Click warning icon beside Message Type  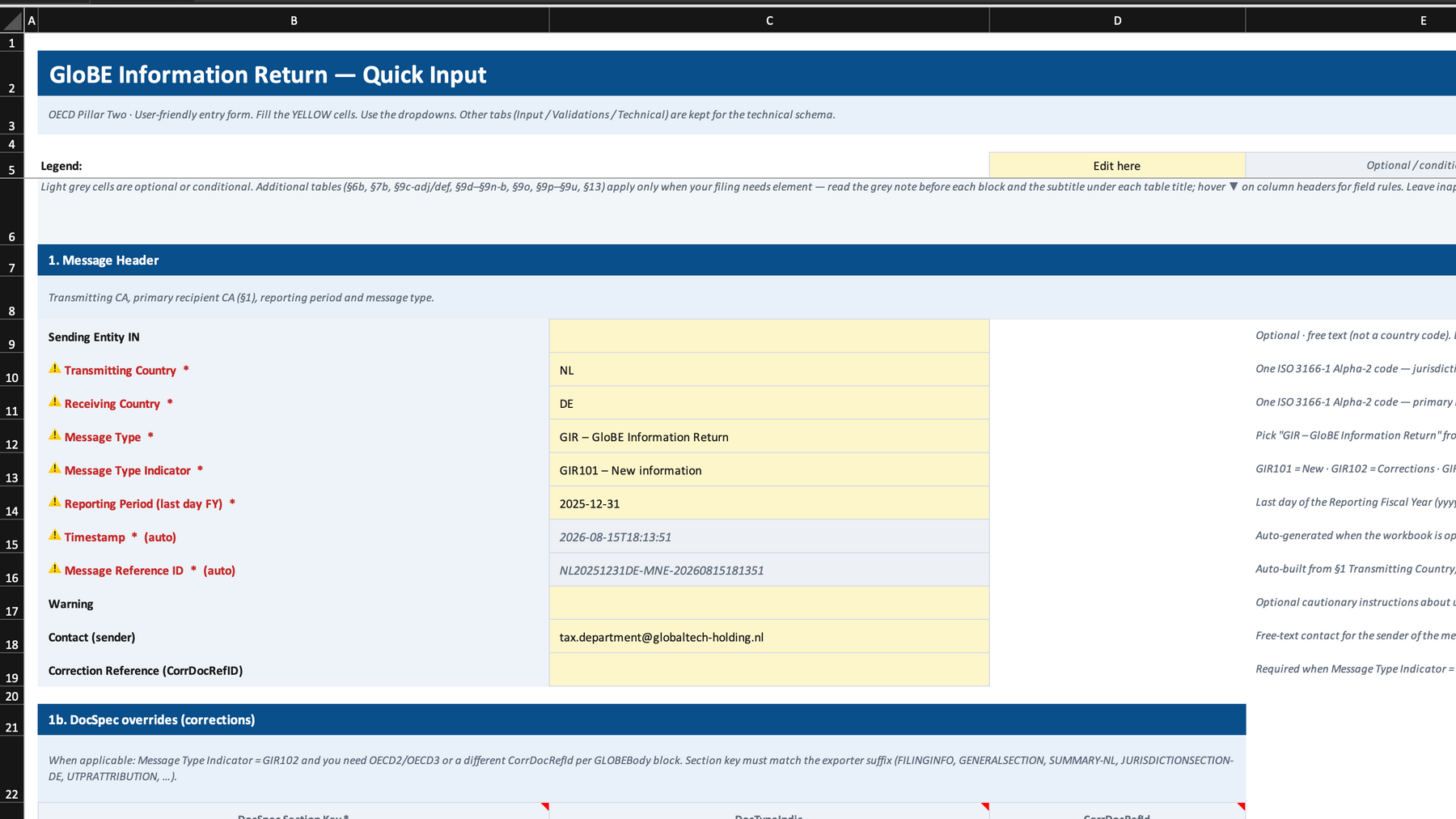coord(55,435)
